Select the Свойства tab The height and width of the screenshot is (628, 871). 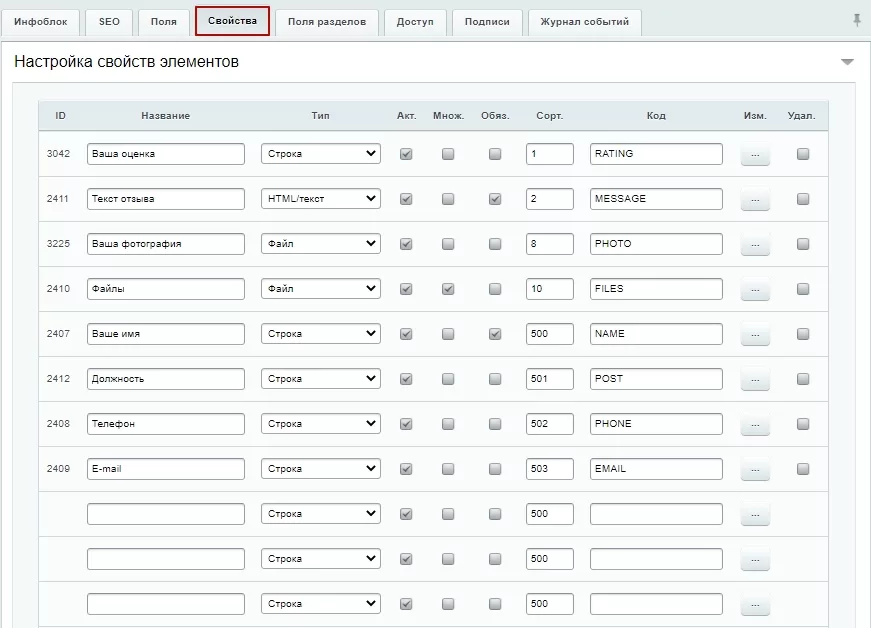tap(232, 21)
